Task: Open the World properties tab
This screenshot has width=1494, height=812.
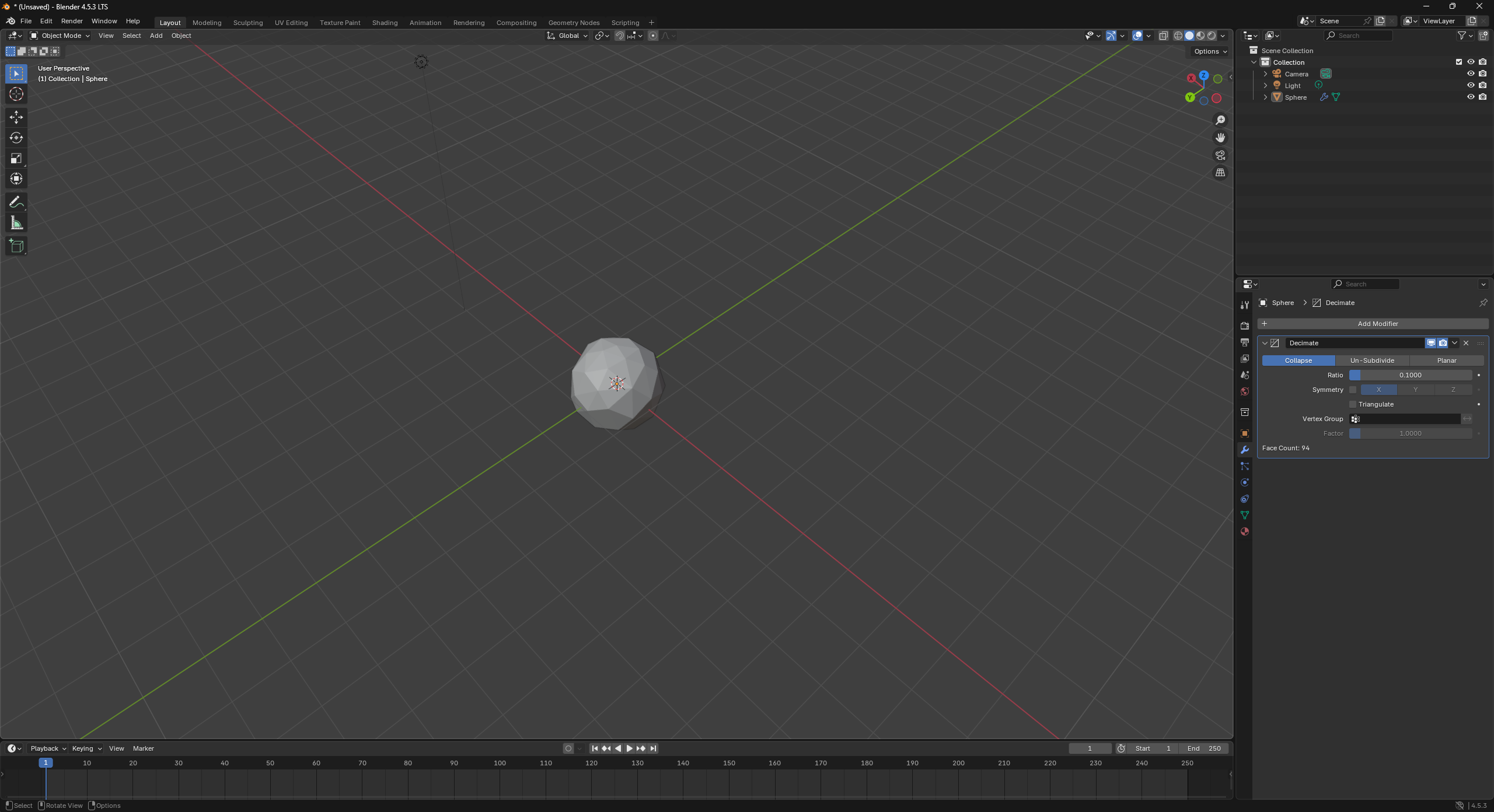Action: click(x=1245, y=391)
